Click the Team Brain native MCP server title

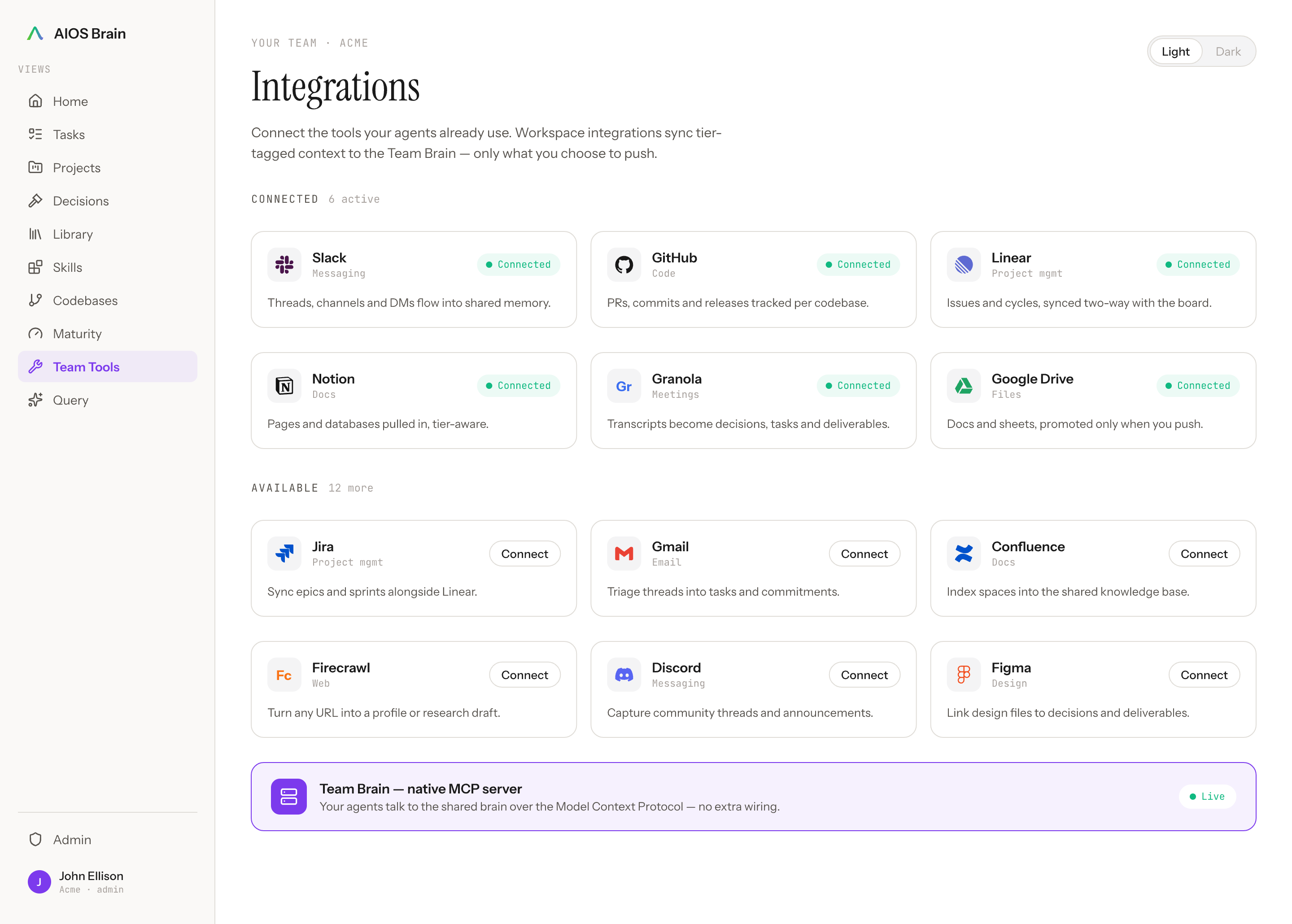(x=420, y=789)
